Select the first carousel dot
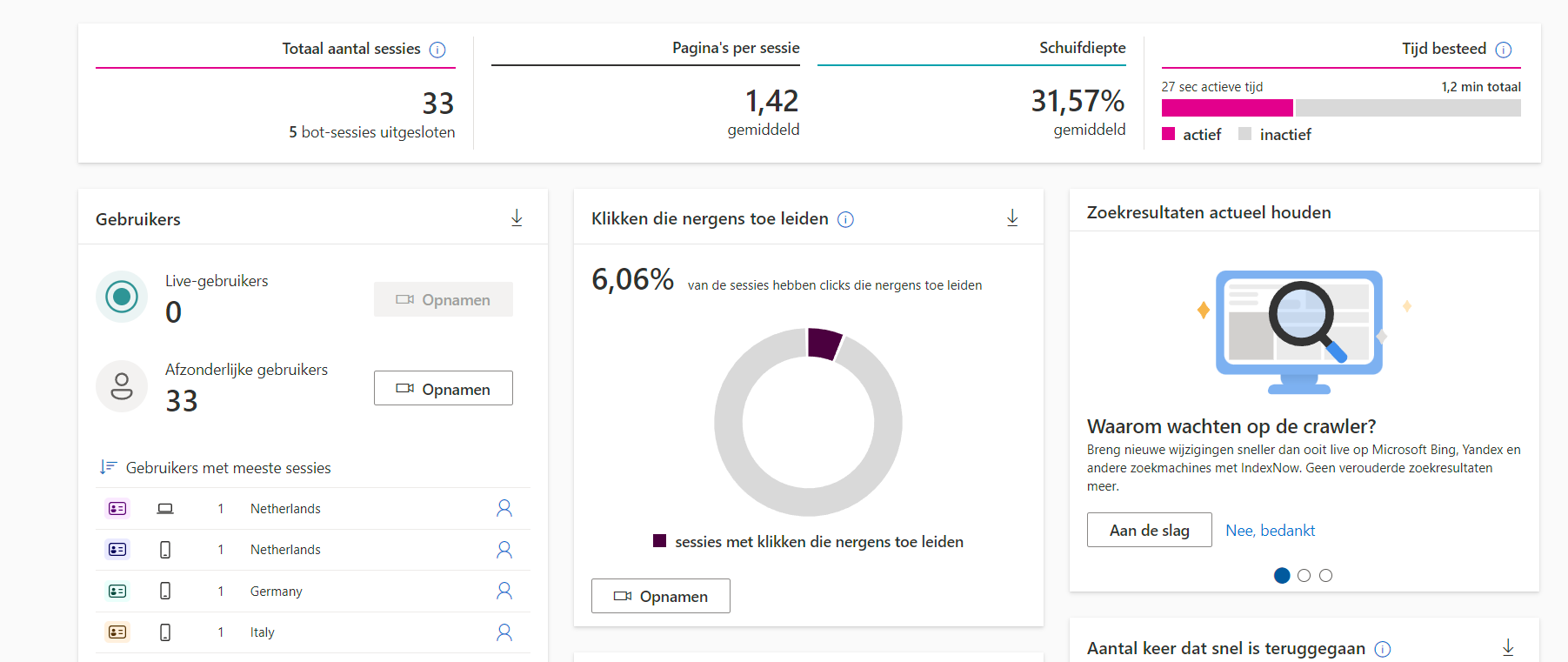The width and height of the screenshot is (1568, 662). pyautogui.click(x=1282, y=575)
